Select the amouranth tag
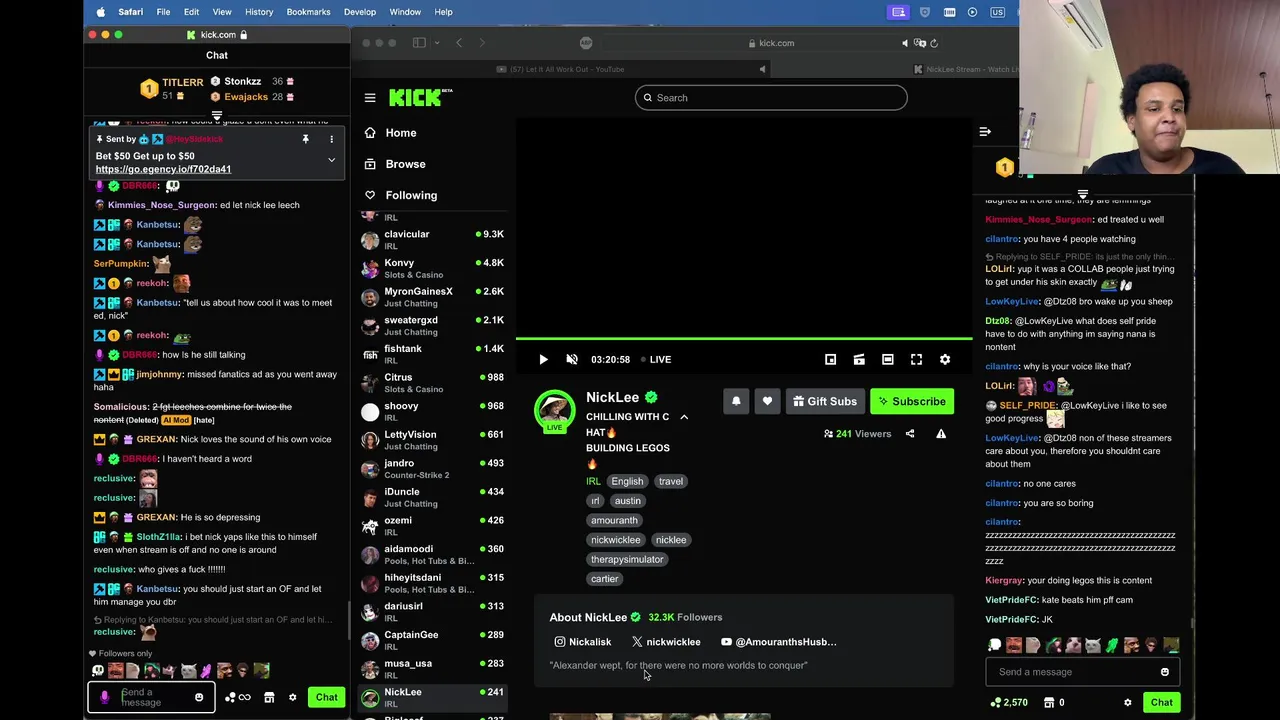The height and width of the screenshot is (720, 1280). point(614,520)
